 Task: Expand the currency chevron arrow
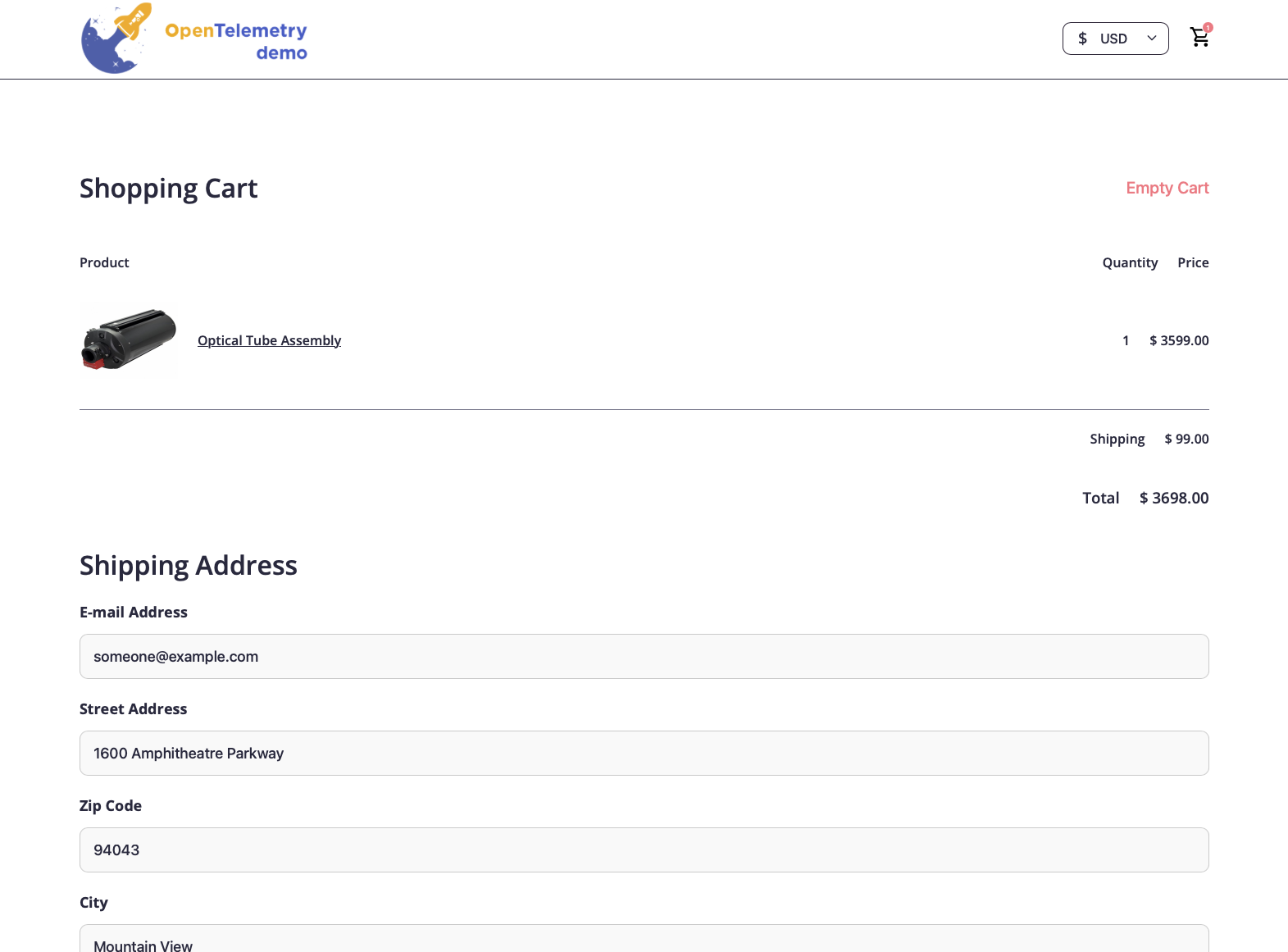[x=1152, y=39]
